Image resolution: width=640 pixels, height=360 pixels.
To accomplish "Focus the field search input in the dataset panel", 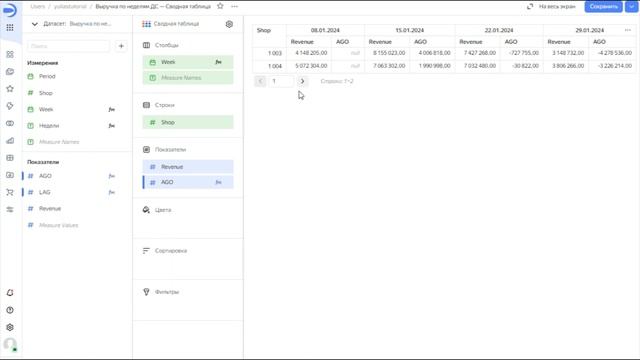I will click(x=69, y=46).
